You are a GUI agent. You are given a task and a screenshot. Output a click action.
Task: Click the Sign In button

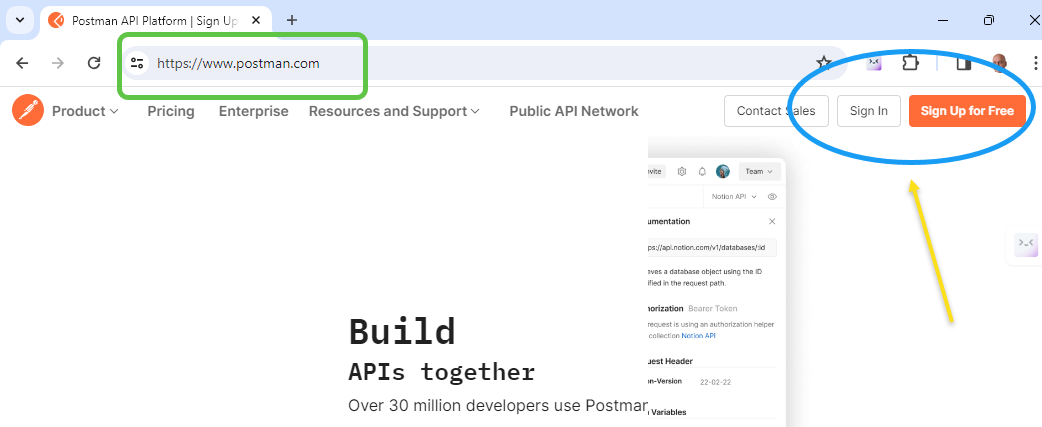click(869, 111)
